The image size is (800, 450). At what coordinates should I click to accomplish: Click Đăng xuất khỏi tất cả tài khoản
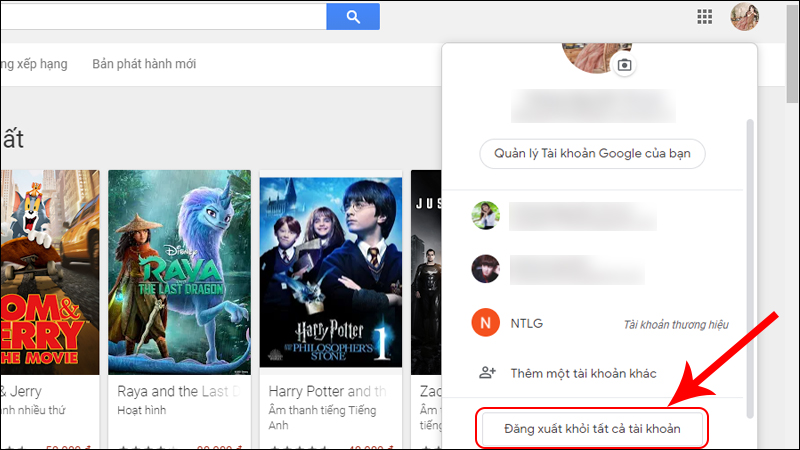(592, 429)
